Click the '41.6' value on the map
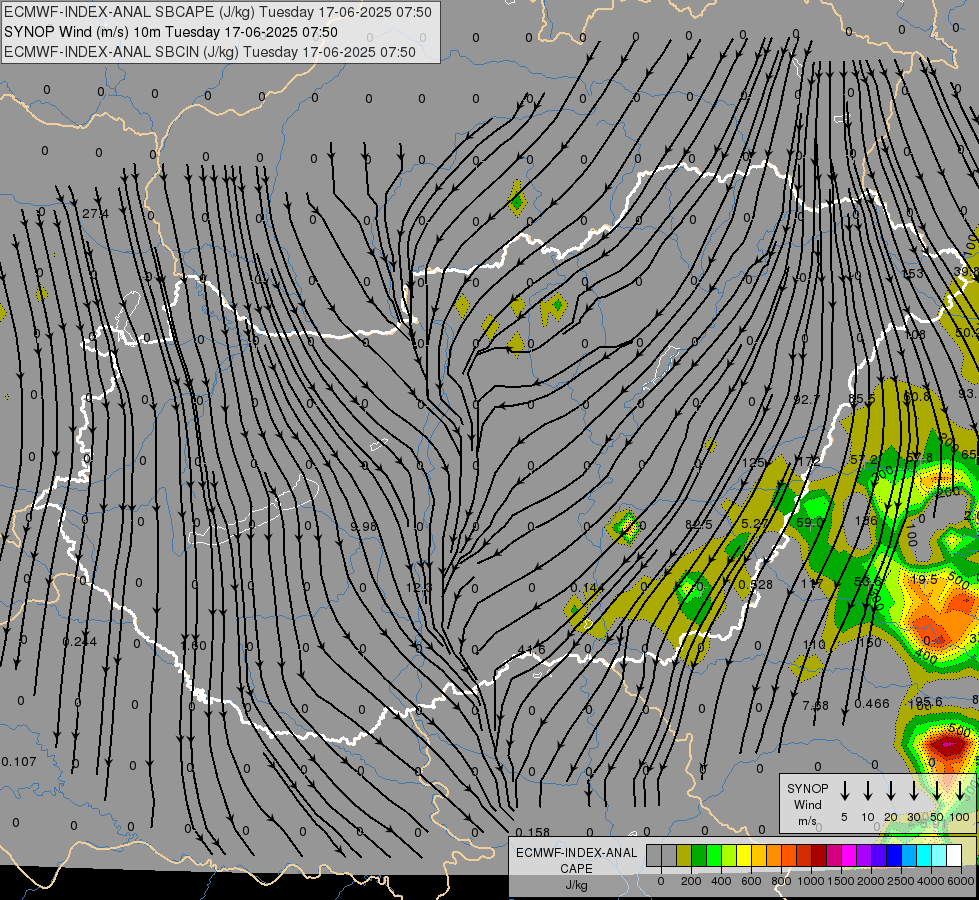The height and width of the screenshot is (900, 979). point(531,650)
